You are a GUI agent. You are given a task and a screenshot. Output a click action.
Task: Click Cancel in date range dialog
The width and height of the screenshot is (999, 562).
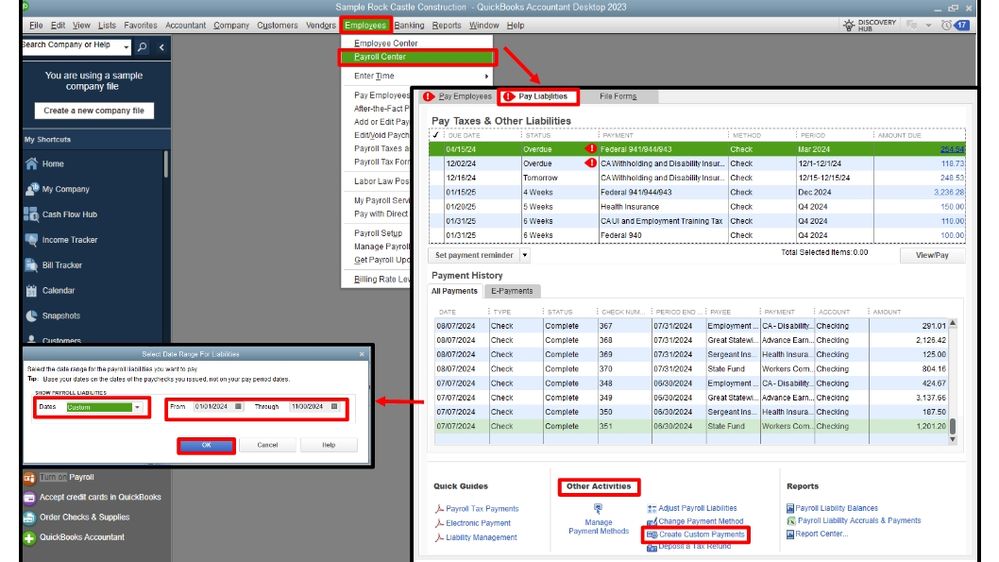pos(268,445)
